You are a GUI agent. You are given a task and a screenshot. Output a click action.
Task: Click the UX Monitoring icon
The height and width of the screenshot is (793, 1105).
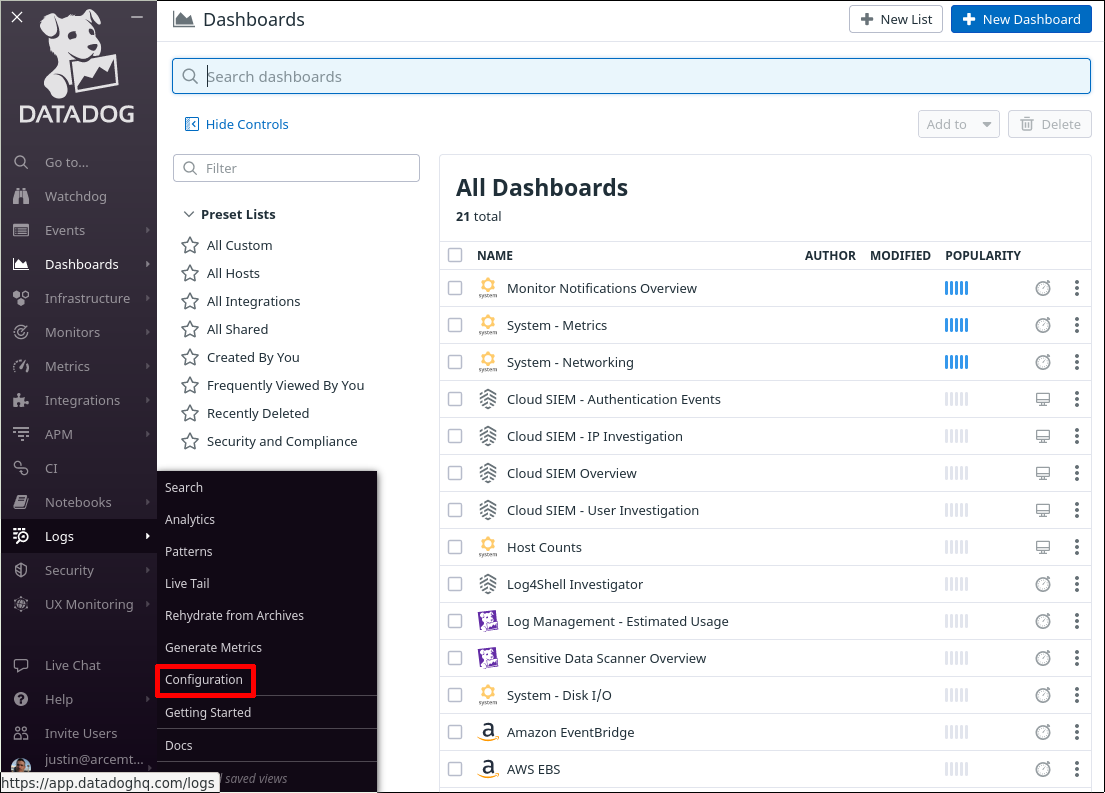[x=21, y=604]
